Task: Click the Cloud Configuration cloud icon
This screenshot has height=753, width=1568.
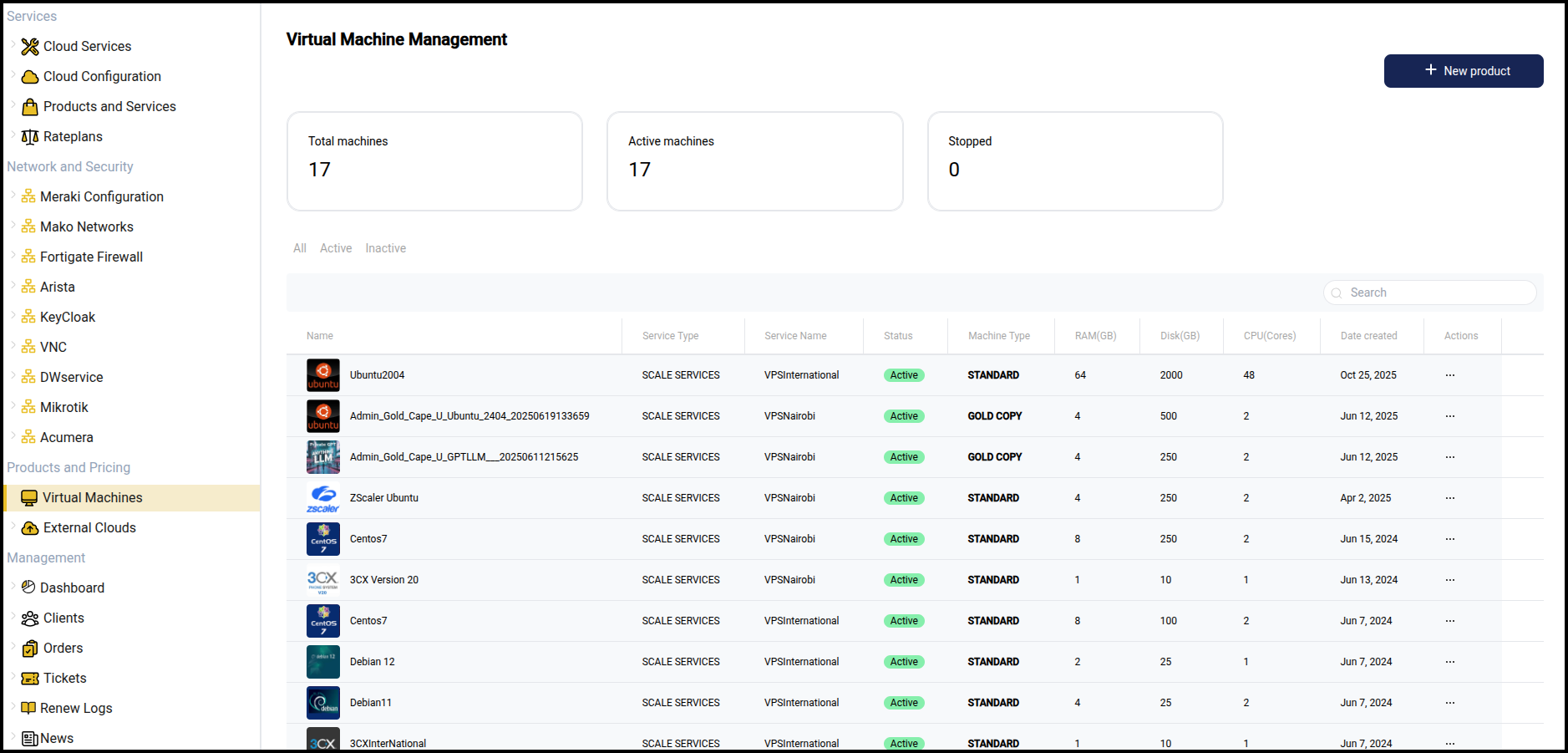Action: pos(30,77)
